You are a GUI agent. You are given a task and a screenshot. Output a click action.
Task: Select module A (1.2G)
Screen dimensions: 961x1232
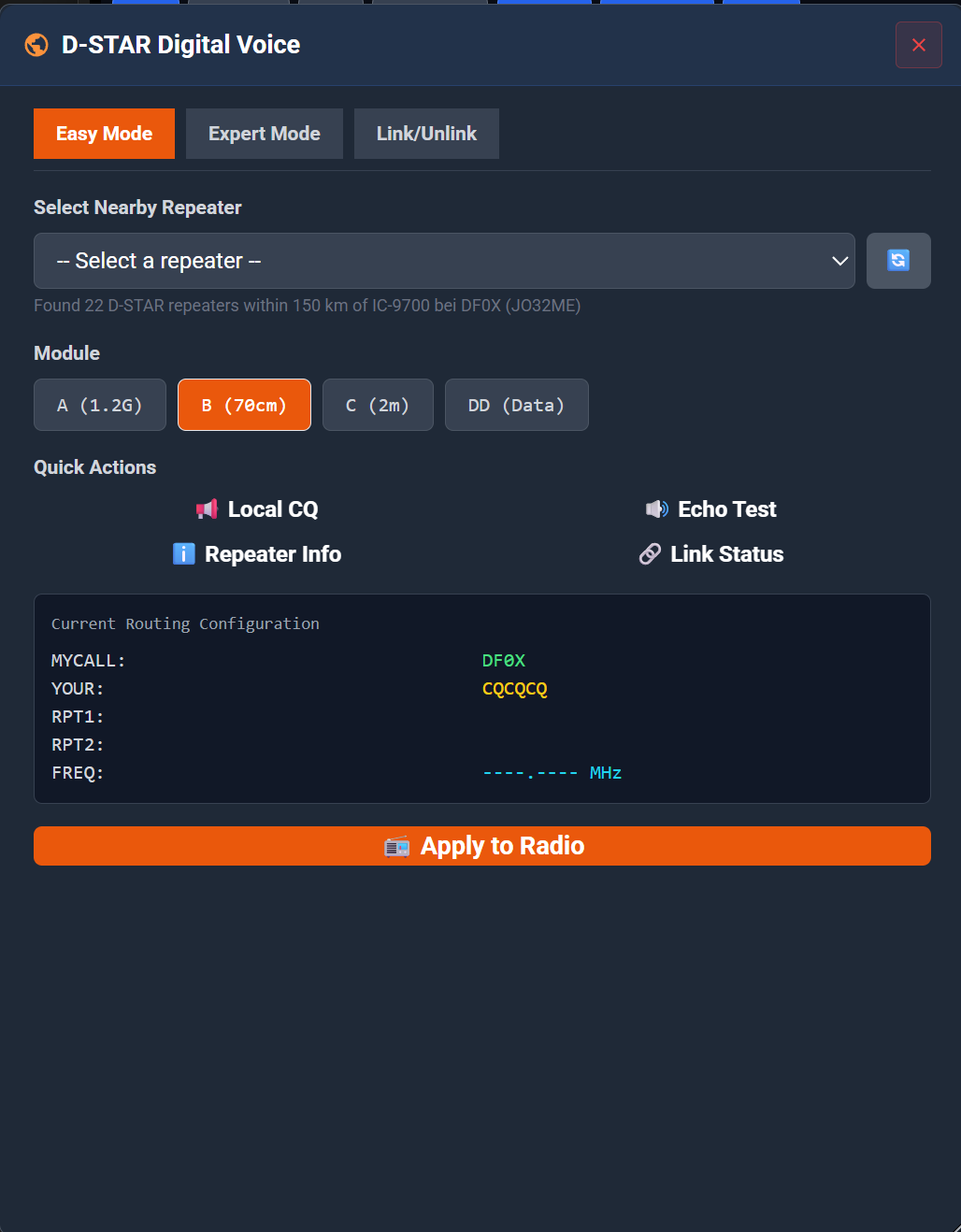99,405
